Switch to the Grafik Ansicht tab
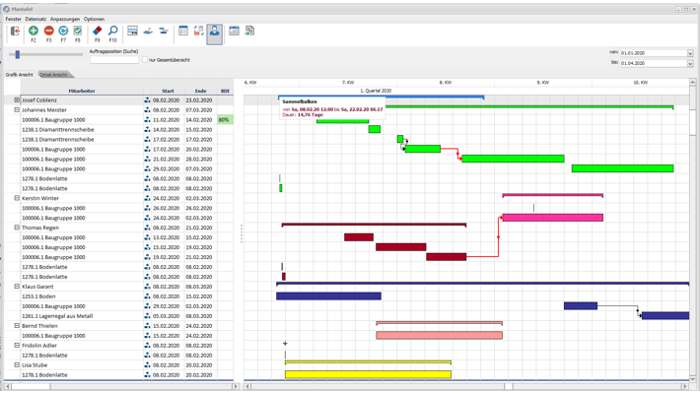Viewport: 700px width, 394px height. point(19,75)
